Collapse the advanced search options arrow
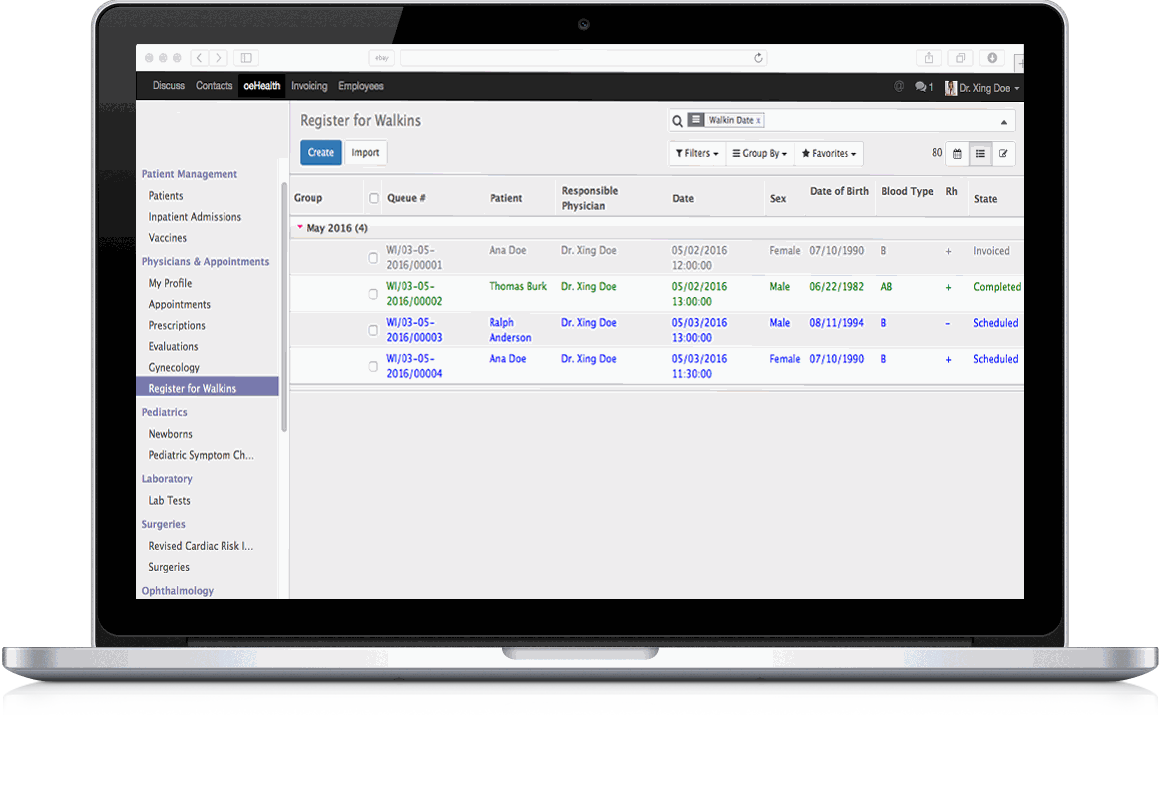Image resolution: width=1160 pixels, height=794 pixels. pos(1004,121)
